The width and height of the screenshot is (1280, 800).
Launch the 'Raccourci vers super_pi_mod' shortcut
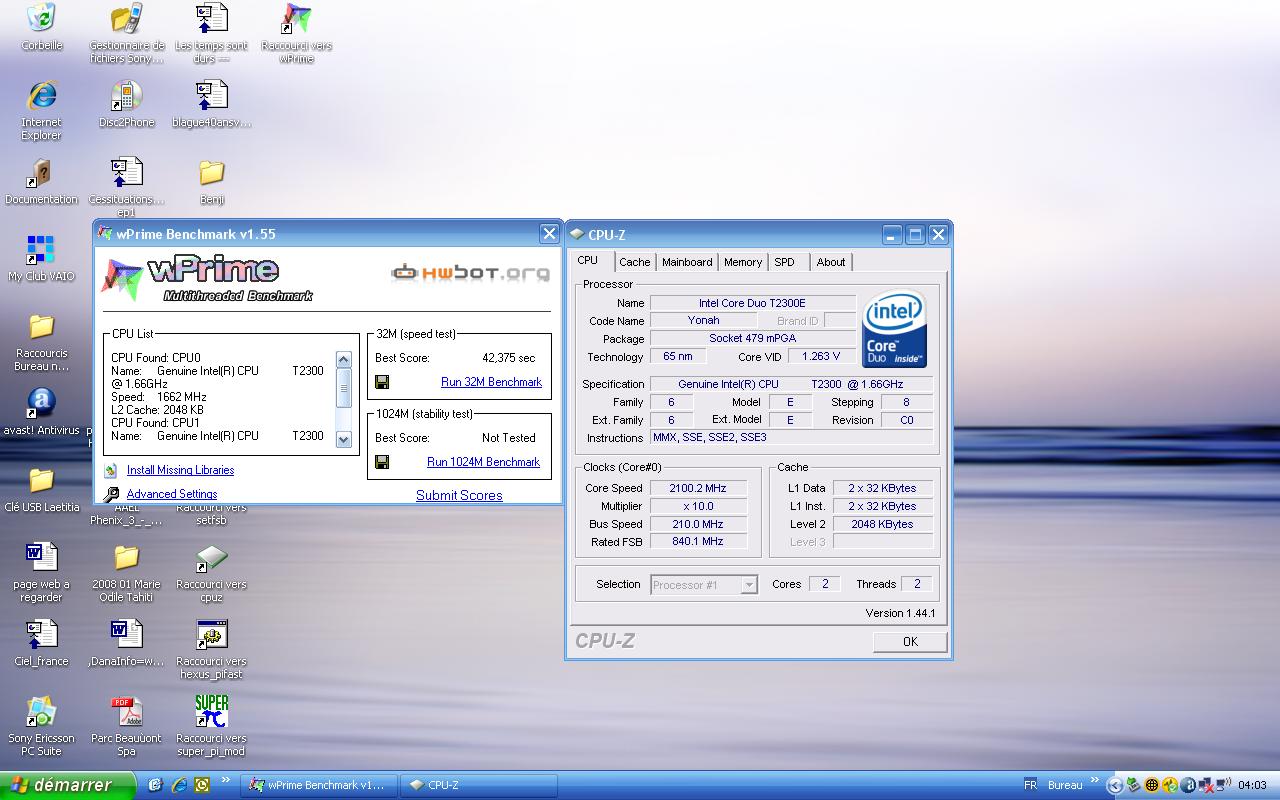click(x=211, y=726)
